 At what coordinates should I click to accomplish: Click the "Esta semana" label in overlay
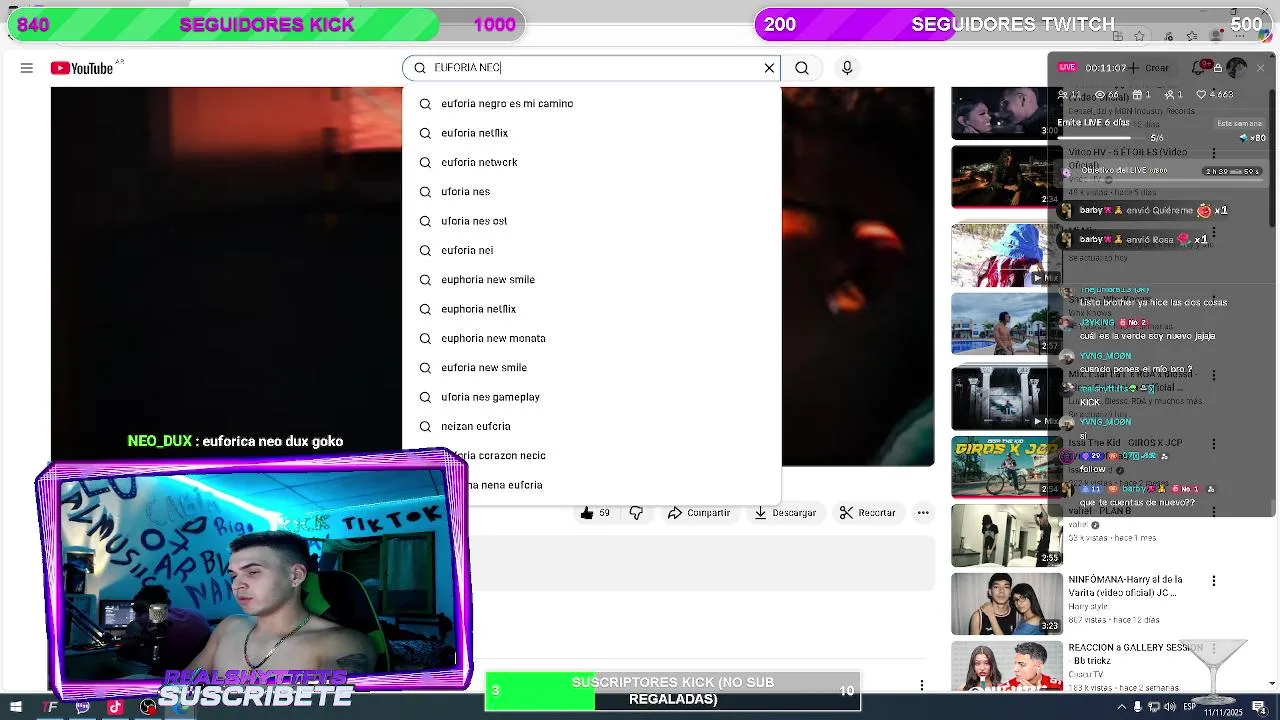(x=1238, y=123)
